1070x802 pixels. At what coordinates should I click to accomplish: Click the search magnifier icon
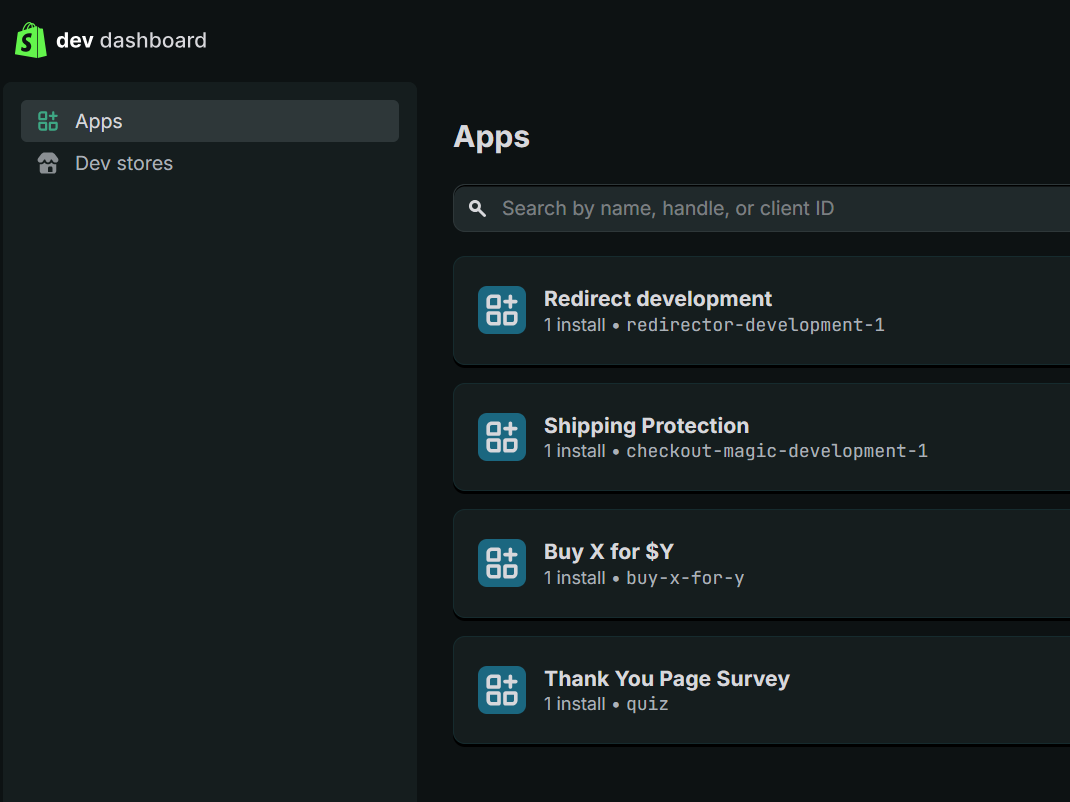(478, 208)
